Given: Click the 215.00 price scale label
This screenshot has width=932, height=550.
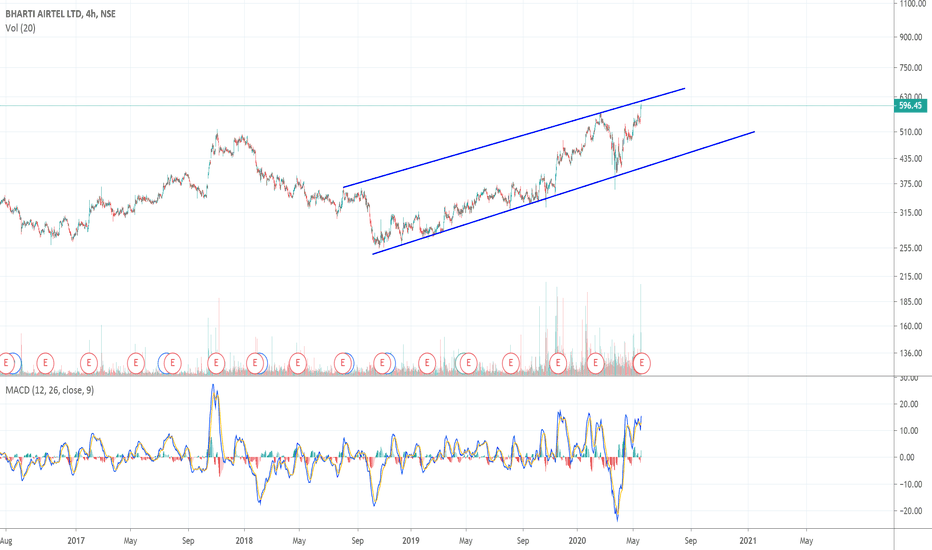Looking at the screenshot, I should [911, 276].
